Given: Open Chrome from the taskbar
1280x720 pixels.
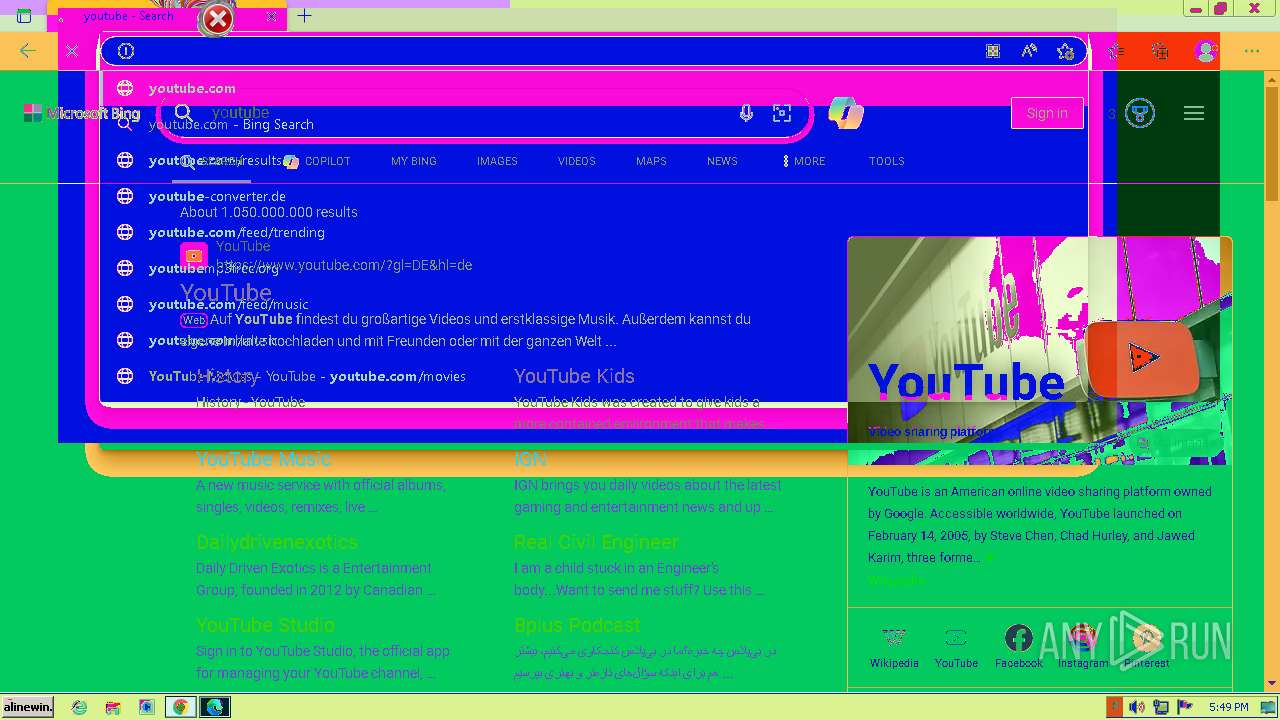Looking at the screenshot, I should point(180,707).
